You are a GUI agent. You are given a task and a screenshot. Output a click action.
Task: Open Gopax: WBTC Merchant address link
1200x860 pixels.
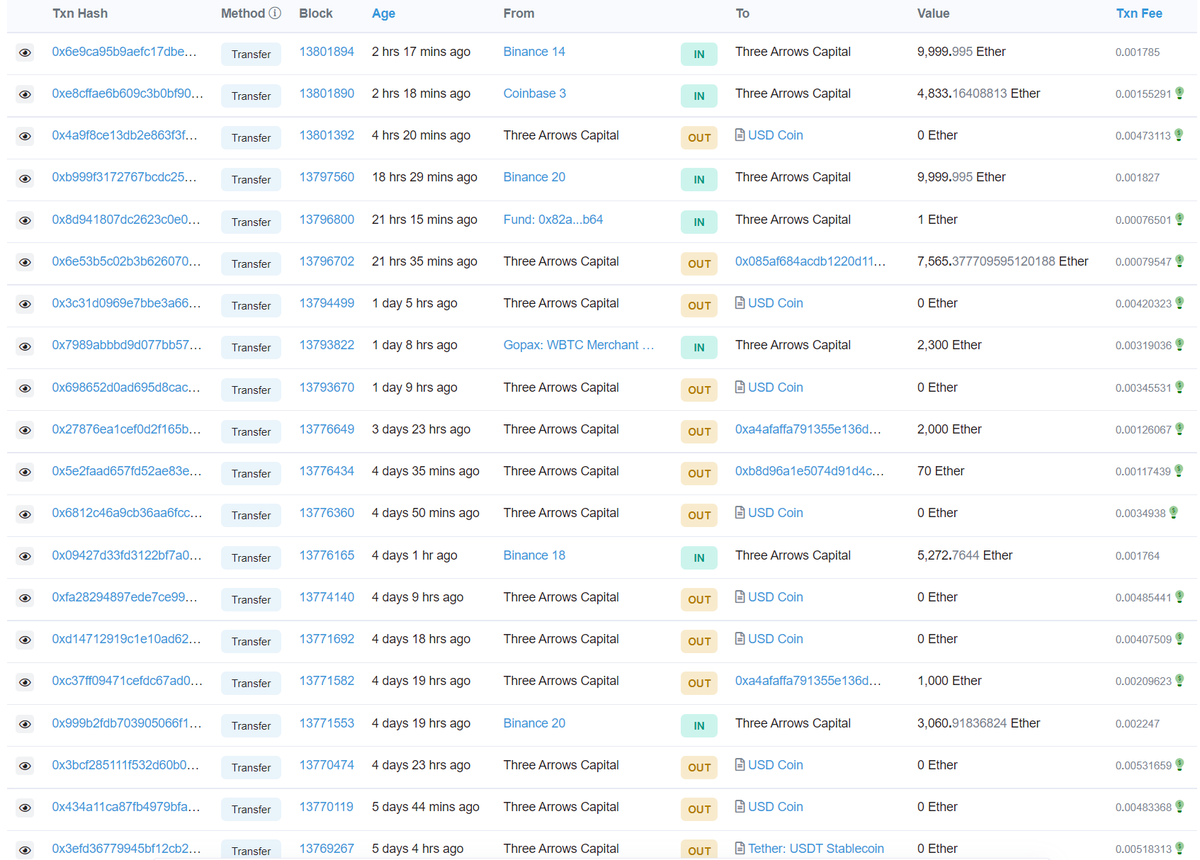tap(579, 345)
